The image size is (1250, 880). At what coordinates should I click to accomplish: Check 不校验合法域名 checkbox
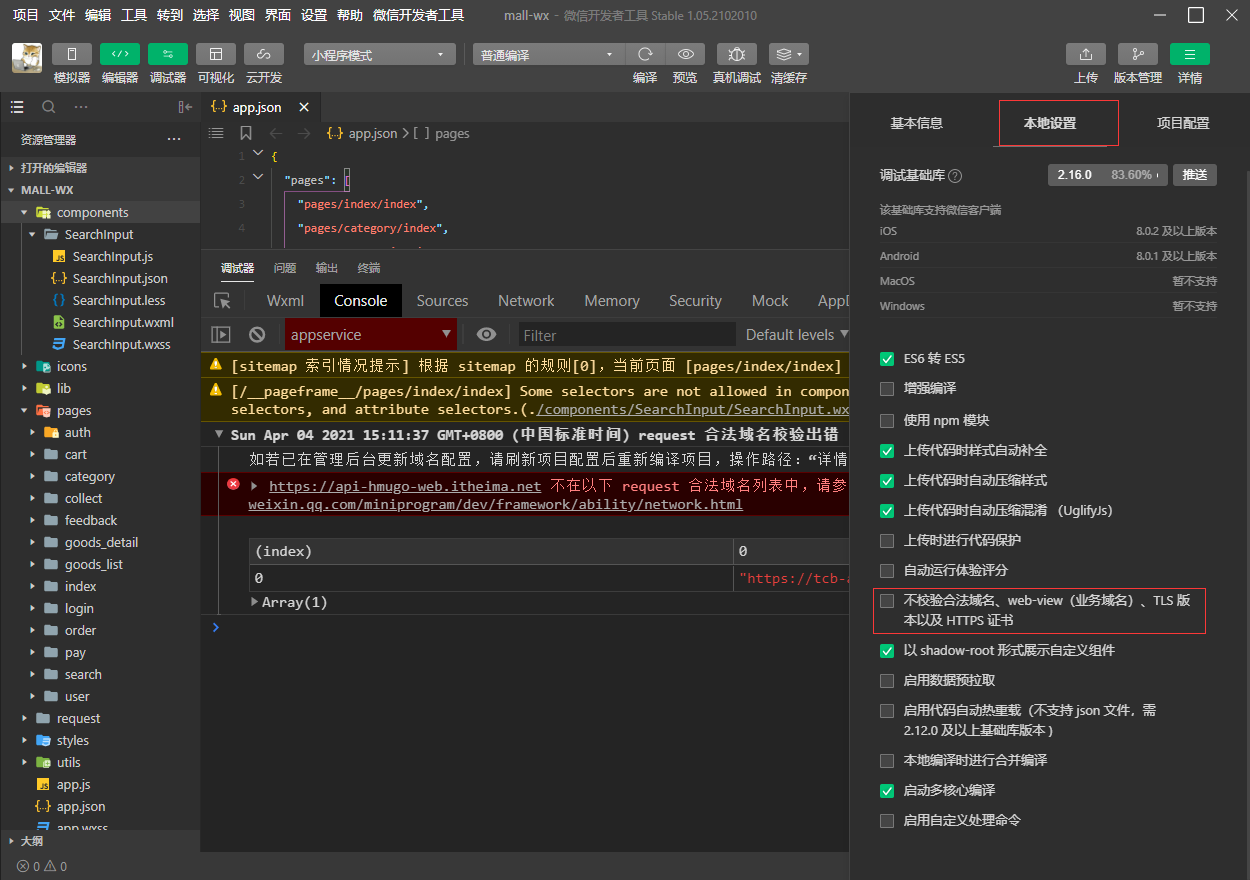887,601
